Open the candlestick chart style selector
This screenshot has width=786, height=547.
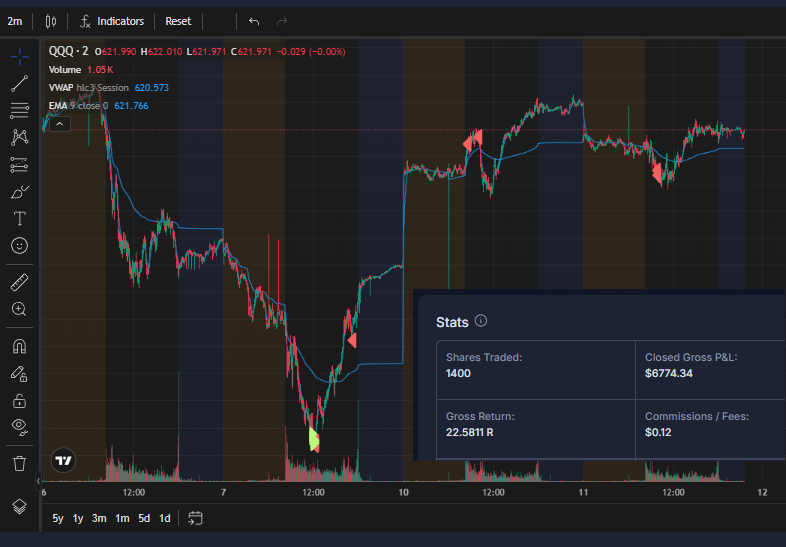pos(51,22)
